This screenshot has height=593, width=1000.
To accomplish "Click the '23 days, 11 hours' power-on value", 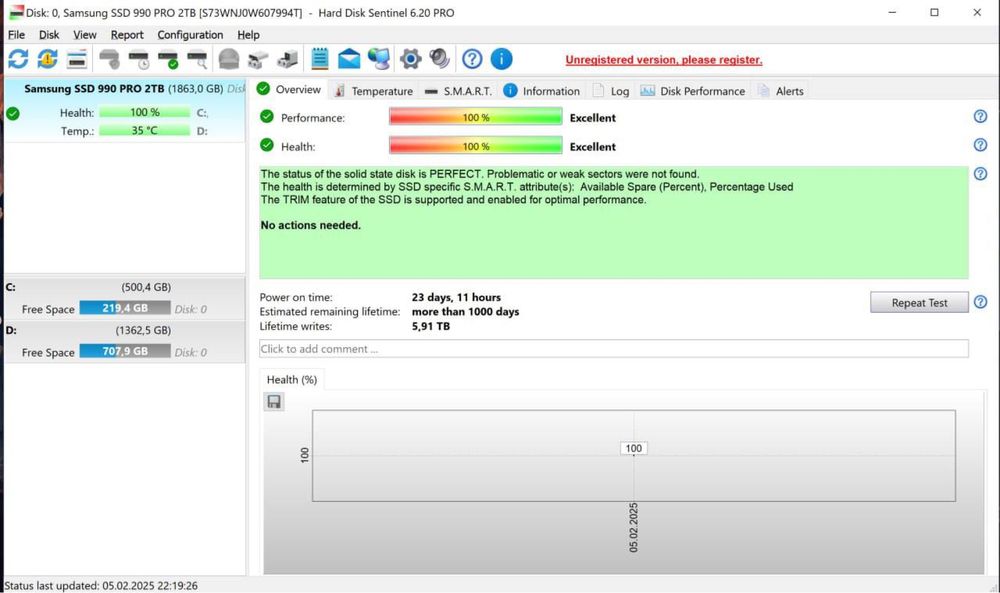I will click(x=456, y=297).
